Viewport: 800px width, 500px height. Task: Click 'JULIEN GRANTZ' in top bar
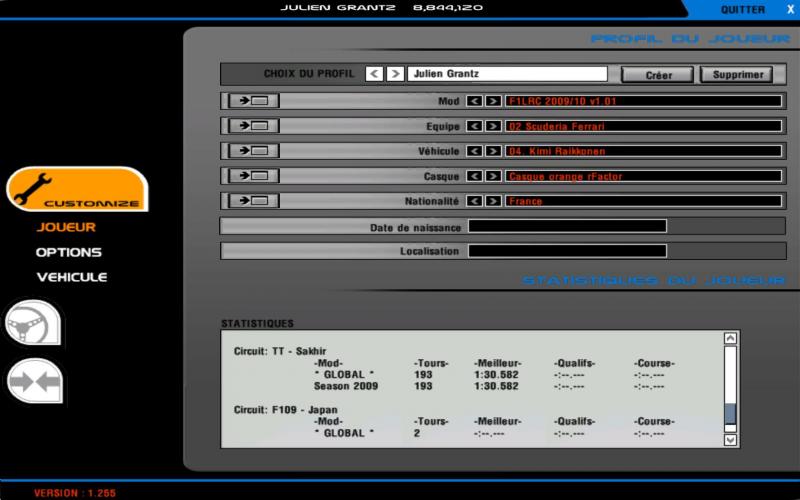338,8
